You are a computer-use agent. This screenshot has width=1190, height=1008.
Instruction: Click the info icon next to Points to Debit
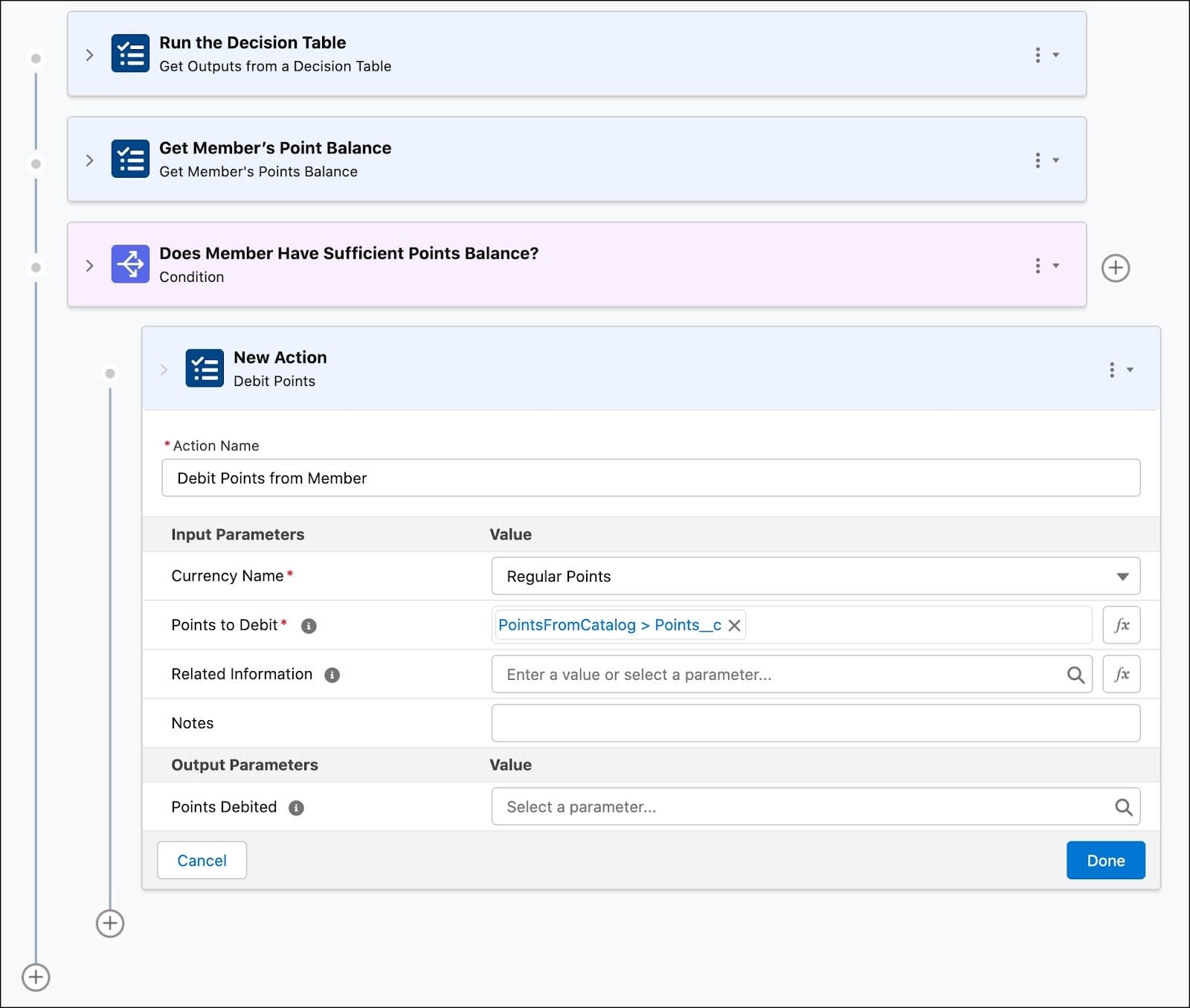point(309,626)
